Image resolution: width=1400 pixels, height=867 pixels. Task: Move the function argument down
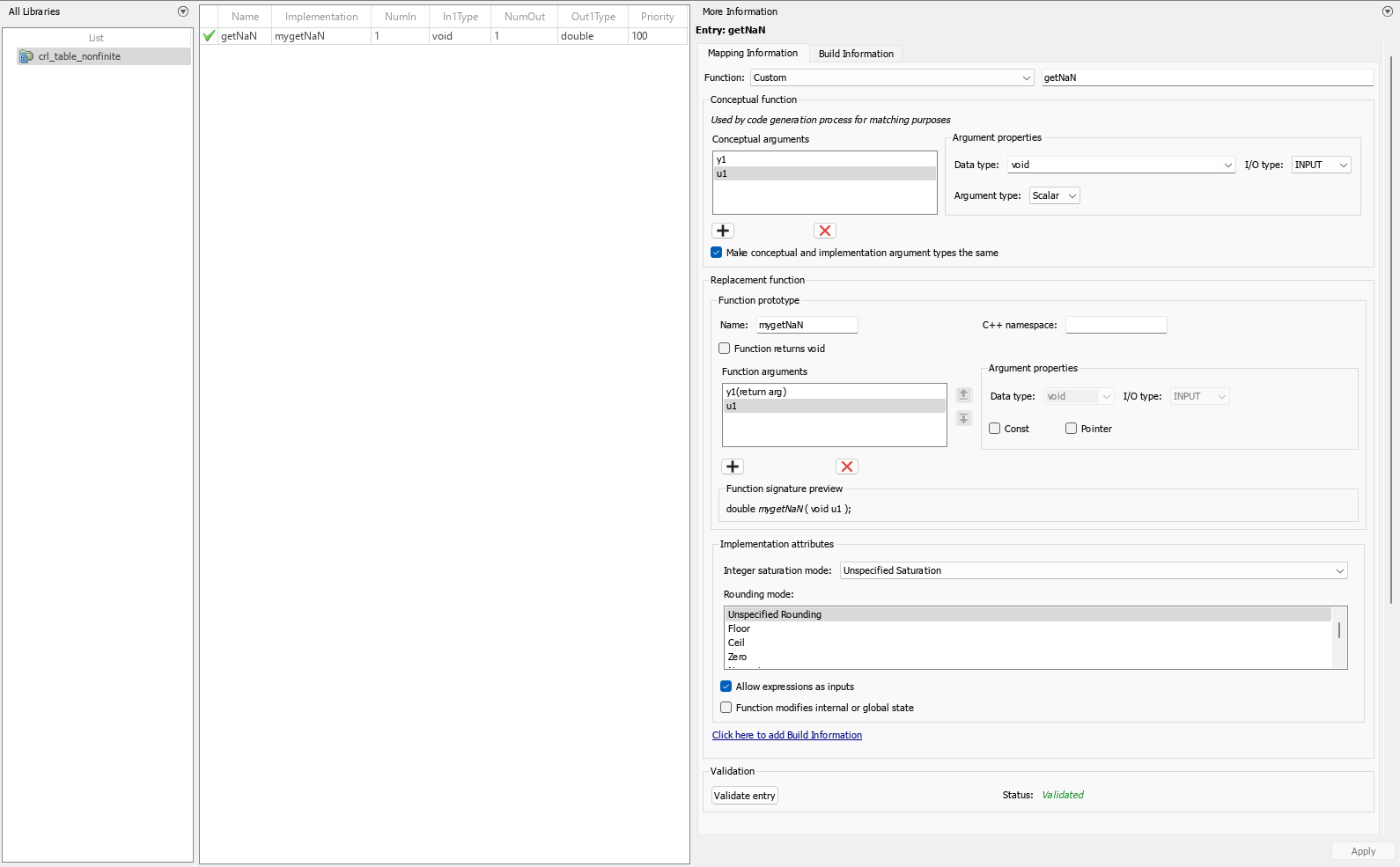coord(964,418)
